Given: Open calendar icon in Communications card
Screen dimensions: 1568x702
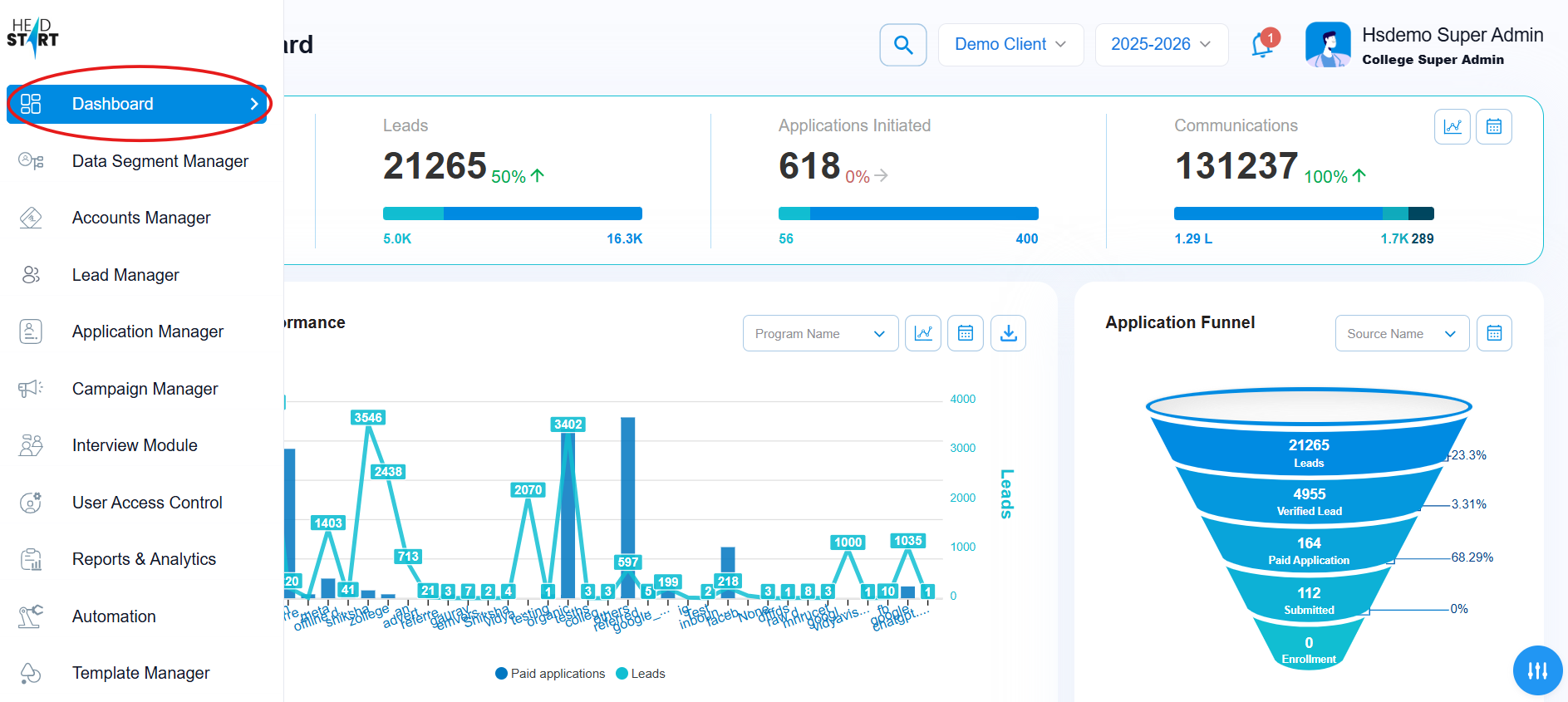Looking at the screenshot, I should pos(1493,126).
